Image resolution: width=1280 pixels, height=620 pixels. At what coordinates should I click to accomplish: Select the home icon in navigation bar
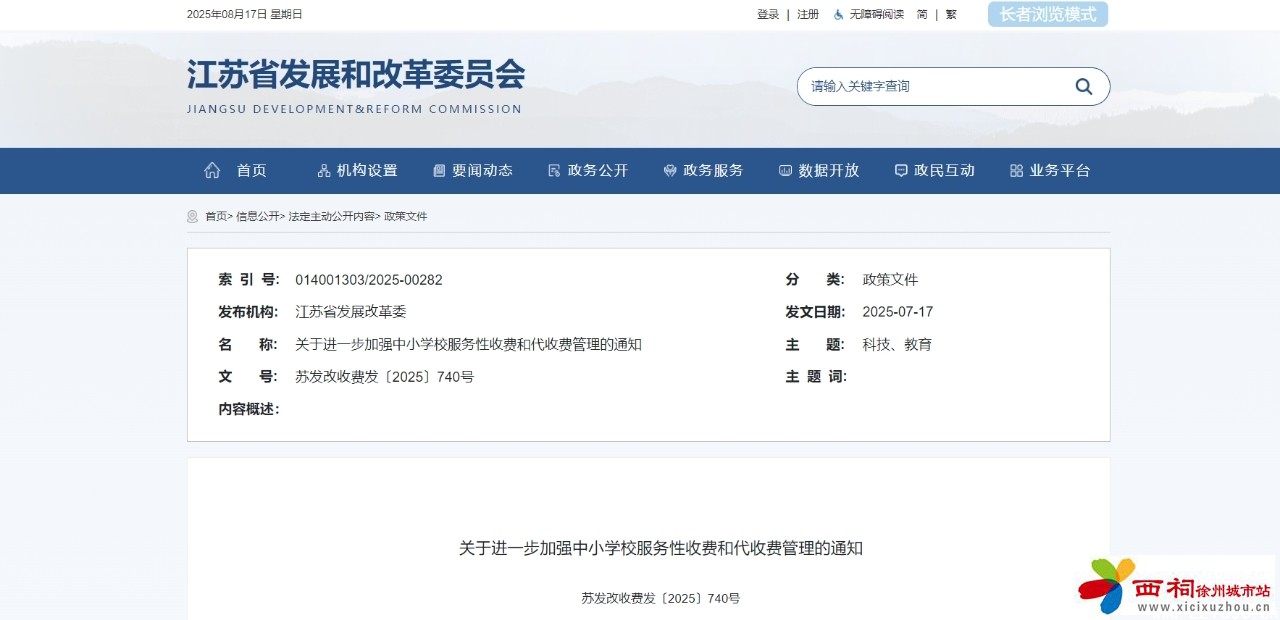pyautogui.click(x=210, y=170)
